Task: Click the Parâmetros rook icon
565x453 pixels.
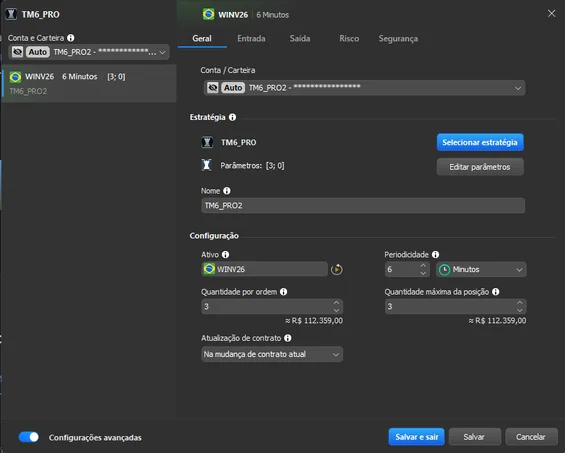Action: 206,165
